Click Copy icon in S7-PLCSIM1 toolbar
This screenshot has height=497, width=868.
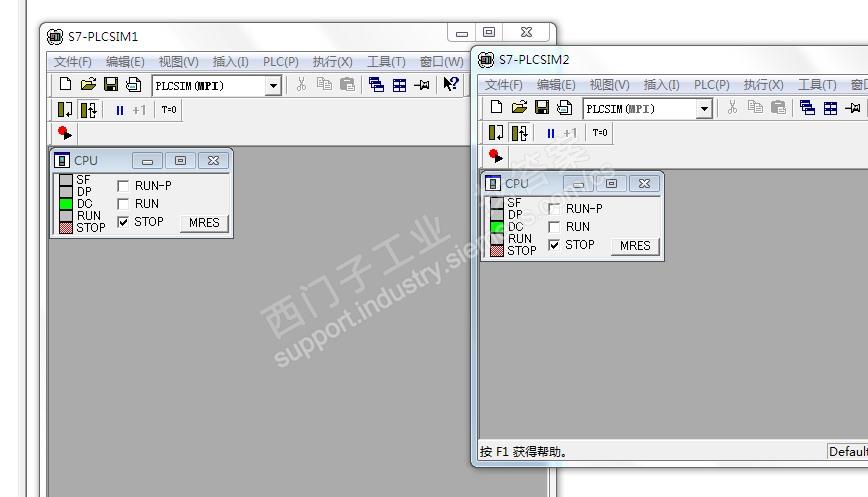click(324, 84)
